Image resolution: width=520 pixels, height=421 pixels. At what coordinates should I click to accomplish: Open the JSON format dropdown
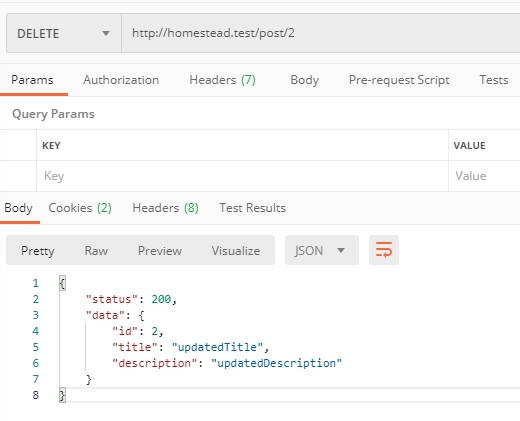(x=322, y=250)
